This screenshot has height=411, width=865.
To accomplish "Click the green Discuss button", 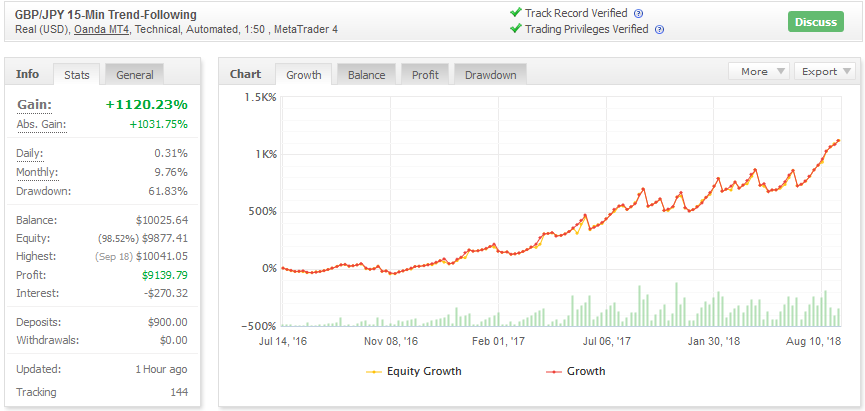I will 816,22.
